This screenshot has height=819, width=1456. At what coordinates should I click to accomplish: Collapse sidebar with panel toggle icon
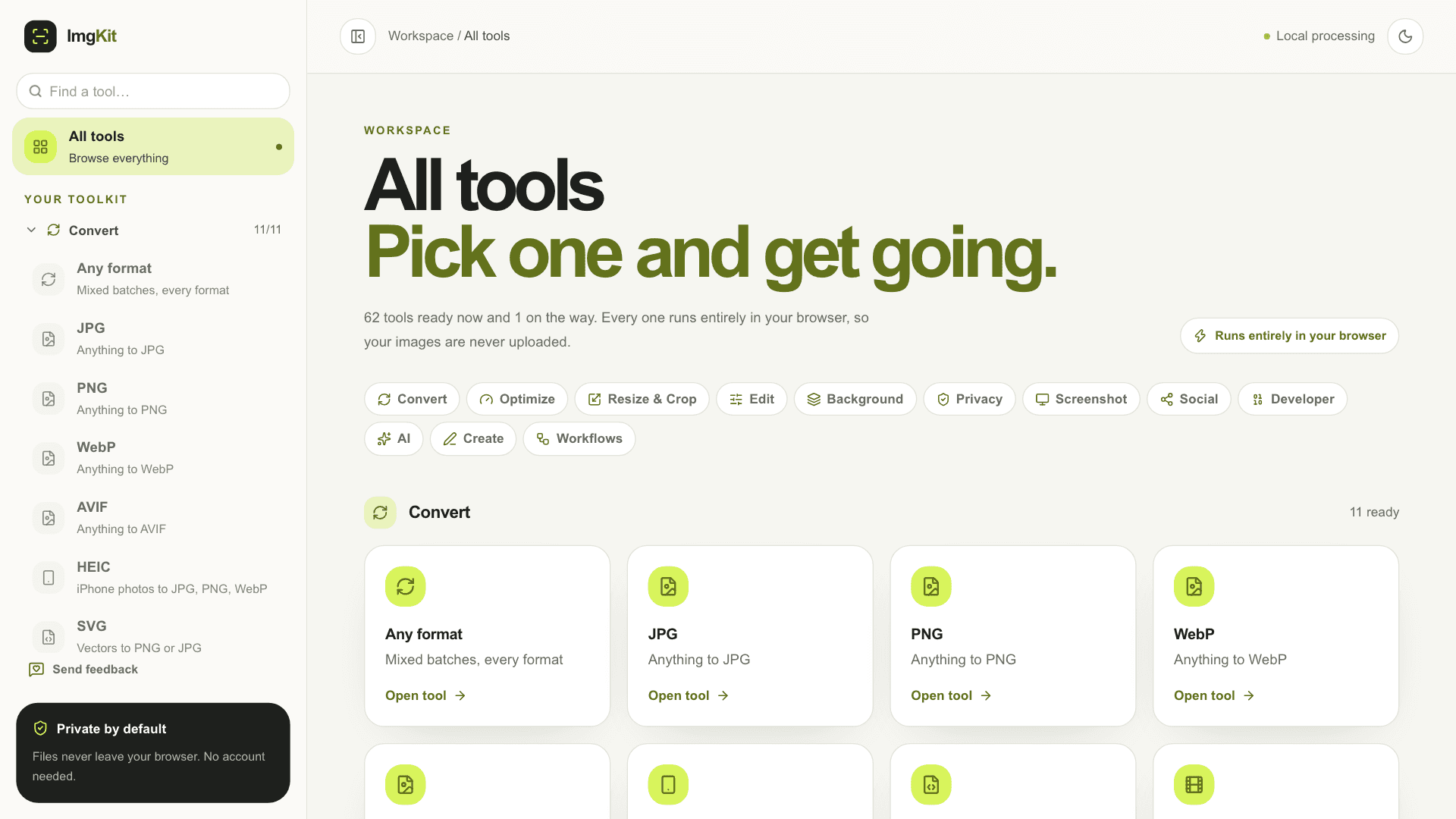[x=358, y=36]
